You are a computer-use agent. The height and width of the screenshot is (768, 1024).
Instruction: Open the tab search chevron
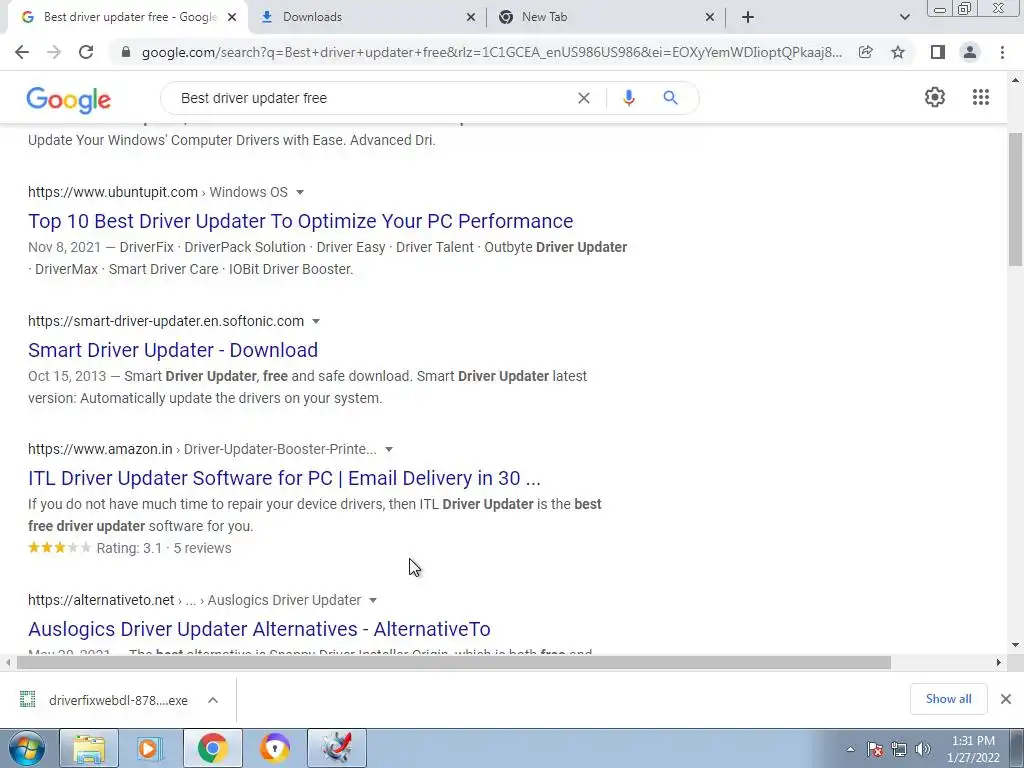904,17
